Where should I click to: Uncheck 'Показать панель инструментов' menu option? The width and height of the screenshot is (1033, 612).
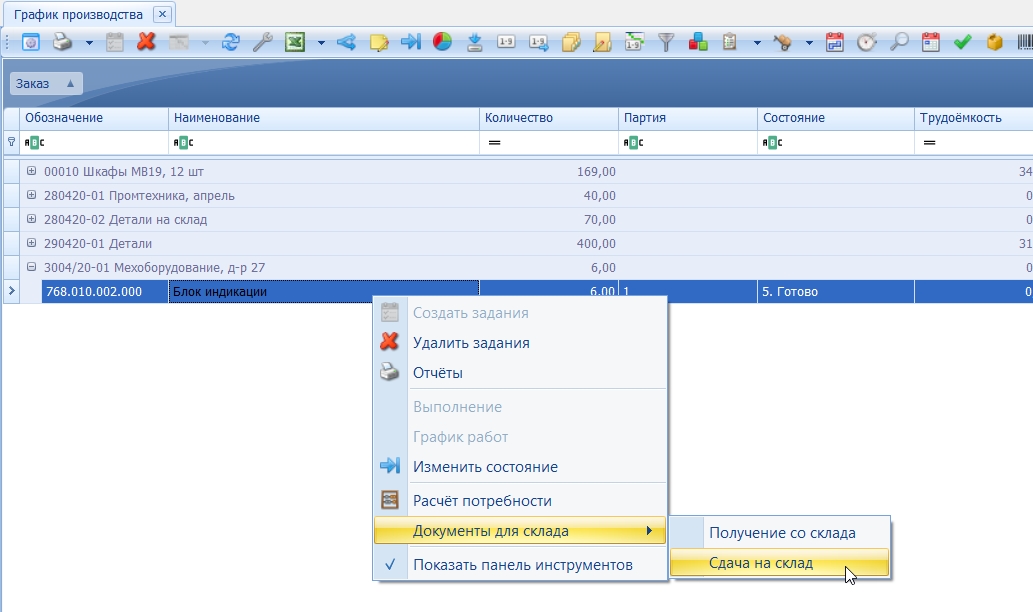tap(522, 565)
